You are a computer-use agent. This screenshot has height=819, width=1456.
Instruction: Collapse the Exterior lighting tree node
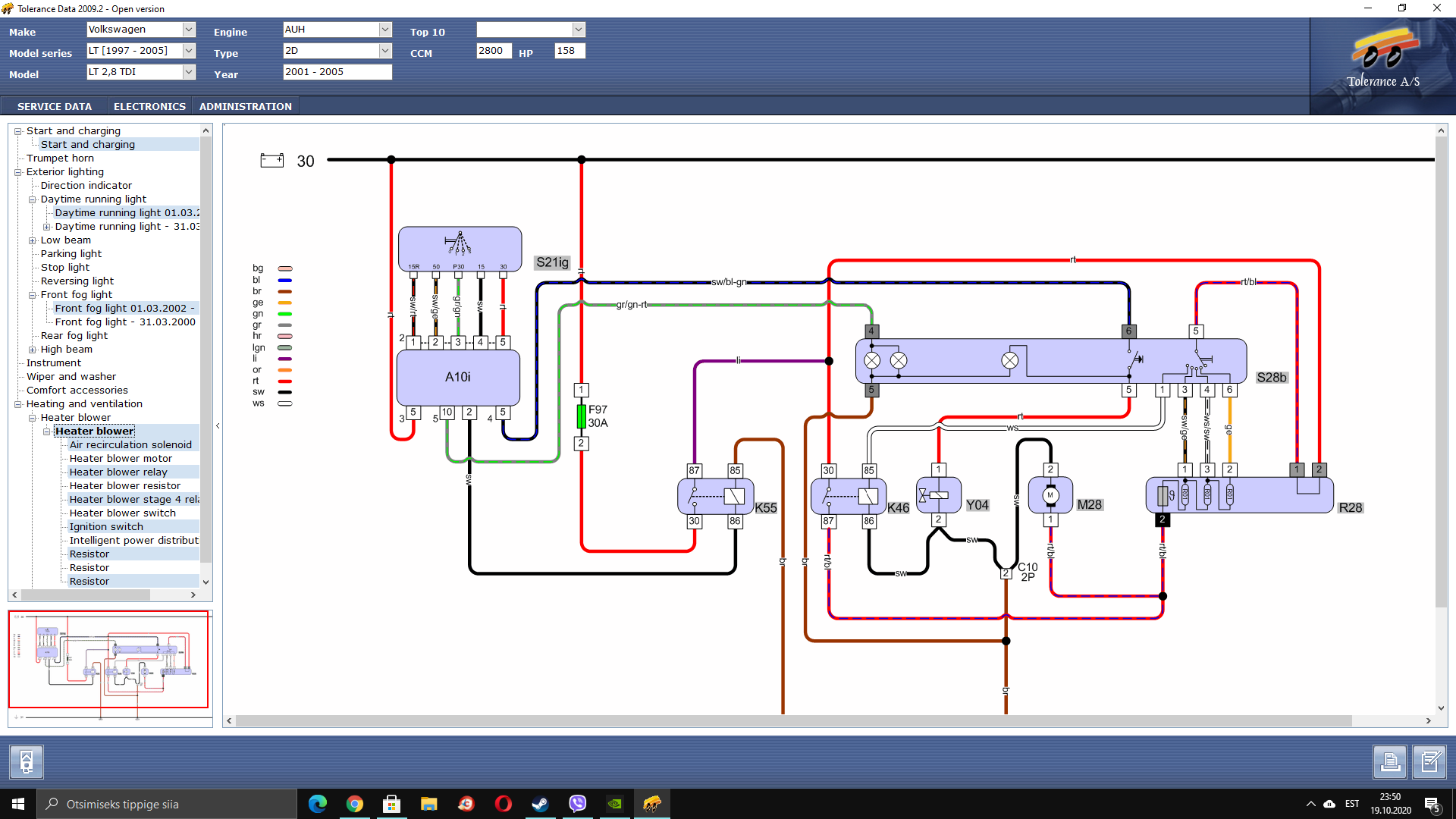[18, 172]
